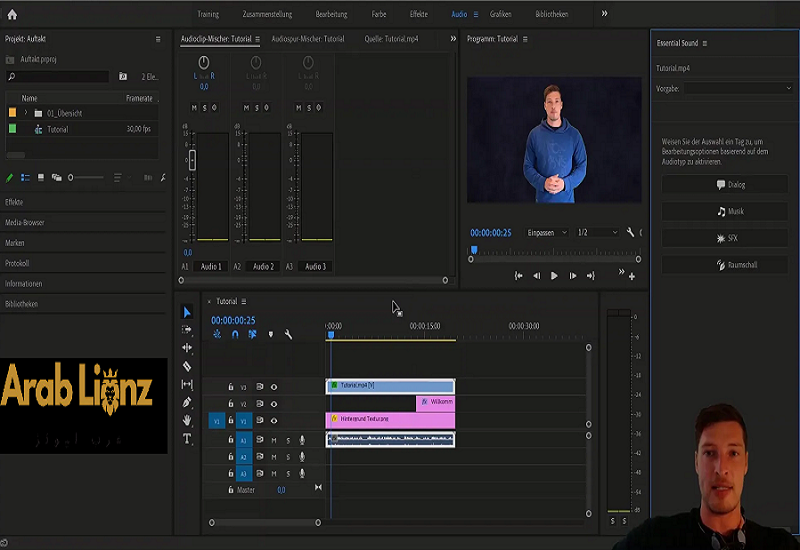Assign Raumschall audio type
This screenshot has height=550, width=800.
(x=724, y=265)
